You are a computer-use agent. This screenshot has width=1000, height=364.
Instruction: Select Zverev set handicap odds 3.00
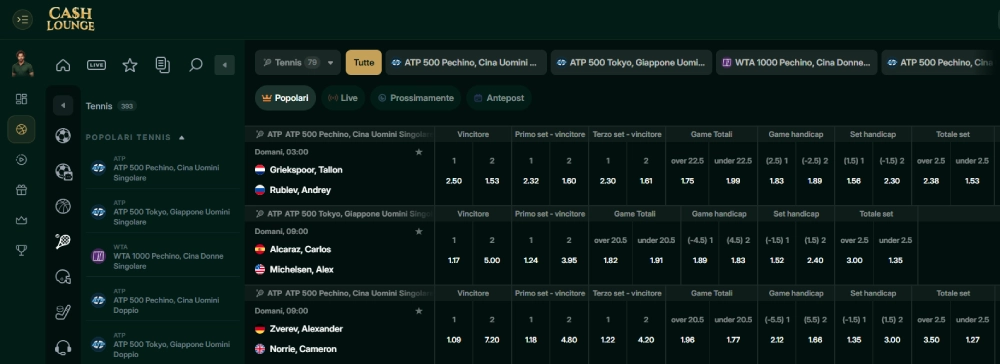[x=892, y=331]
